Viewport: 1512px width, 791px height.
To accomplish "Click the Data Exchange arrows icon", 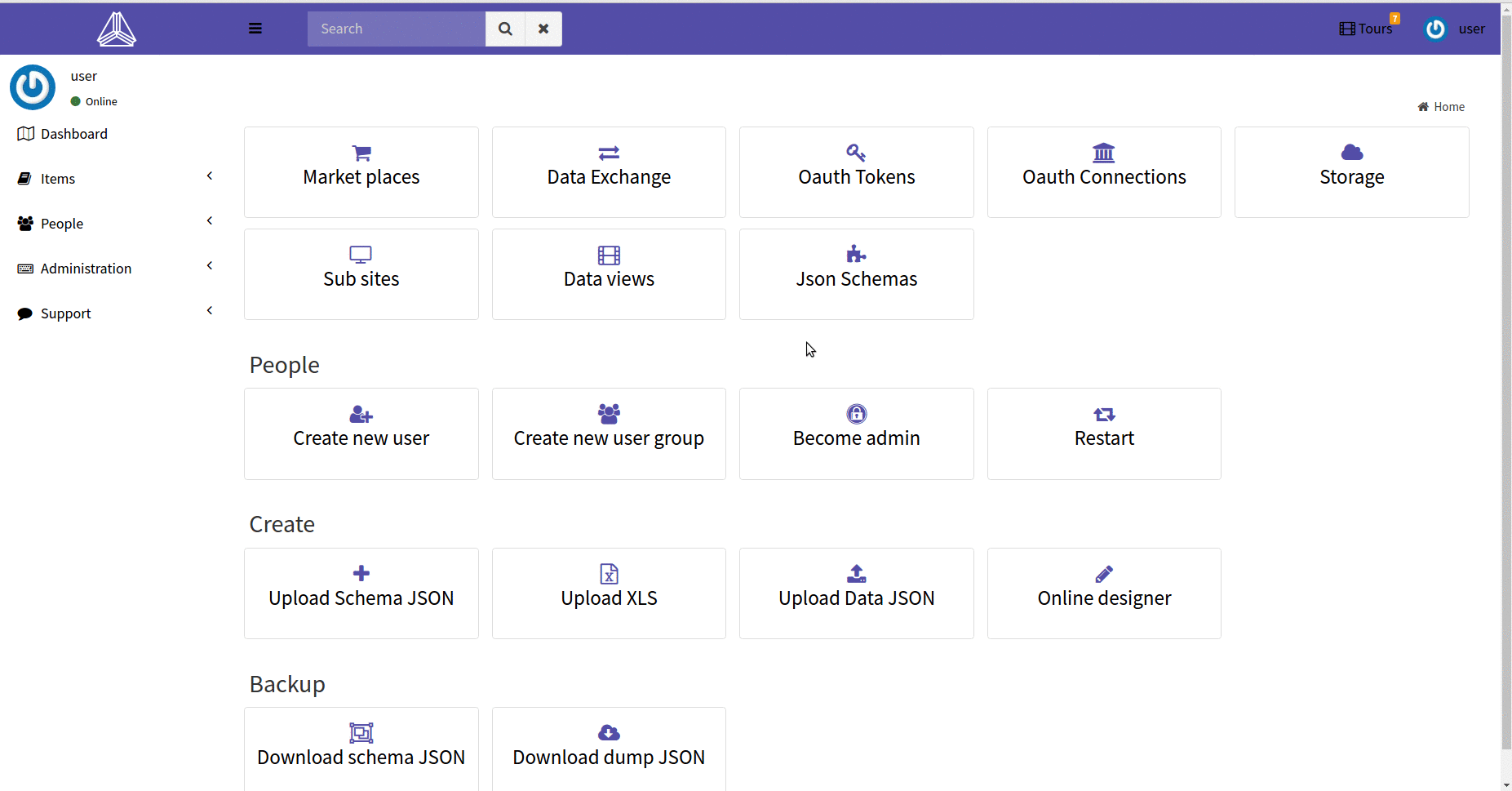I will pyautogui.click(x=609, y=153).
